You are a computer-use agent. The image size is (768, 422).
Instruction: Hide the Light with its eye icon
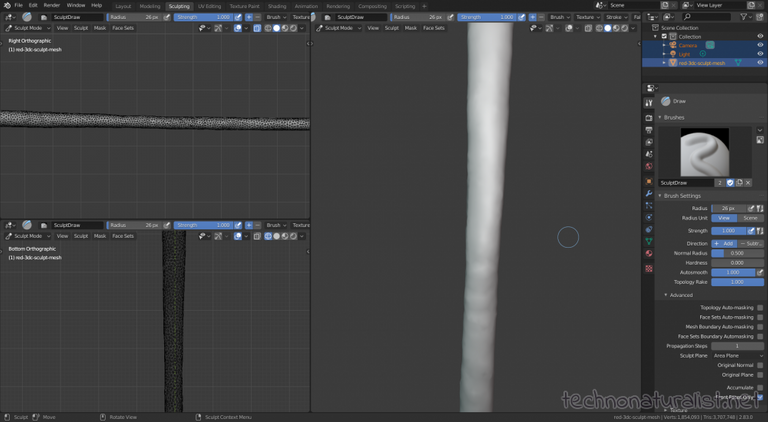pos(760,54)
